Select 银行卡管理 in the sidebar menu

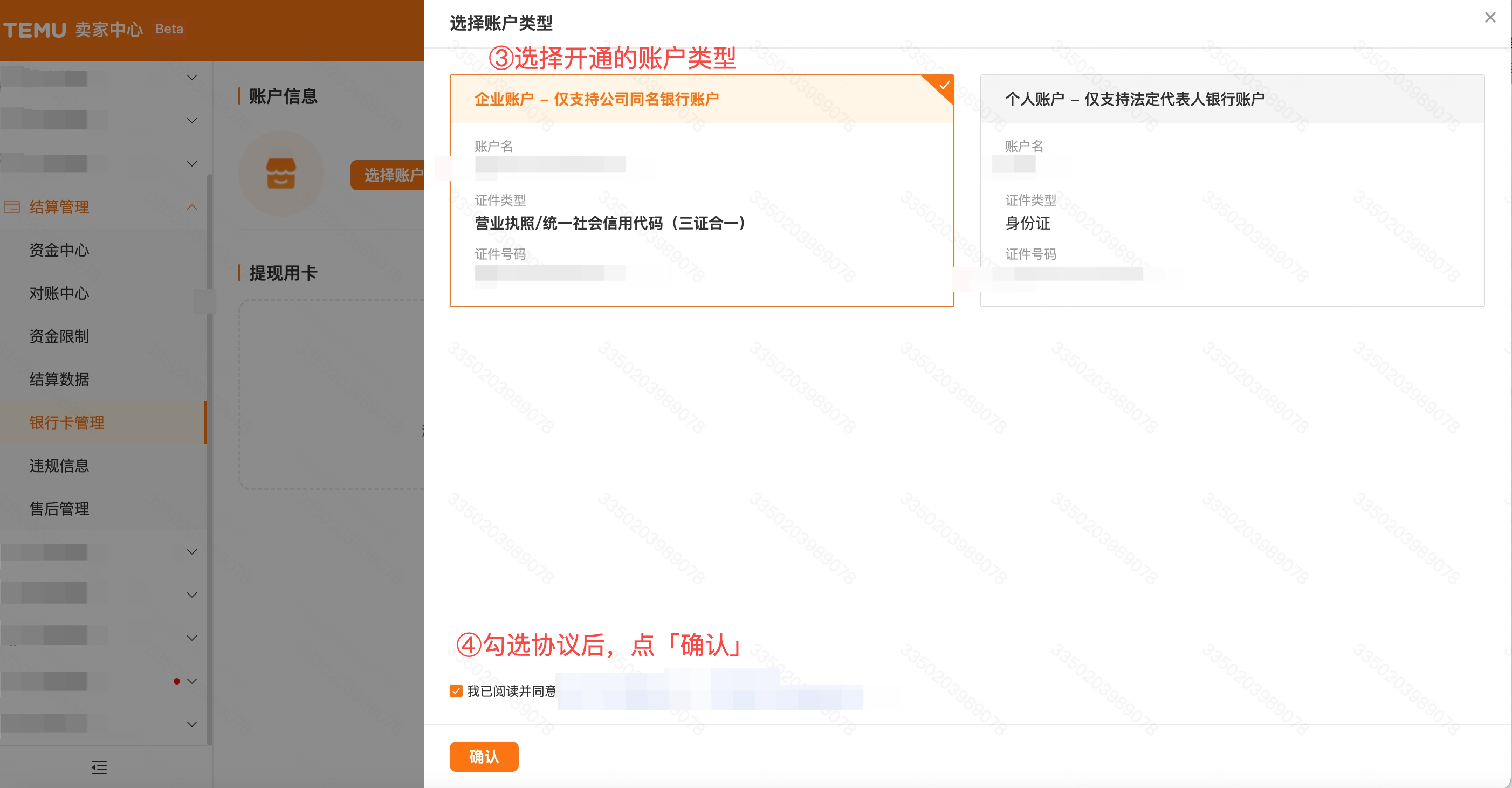pos(67,423)
